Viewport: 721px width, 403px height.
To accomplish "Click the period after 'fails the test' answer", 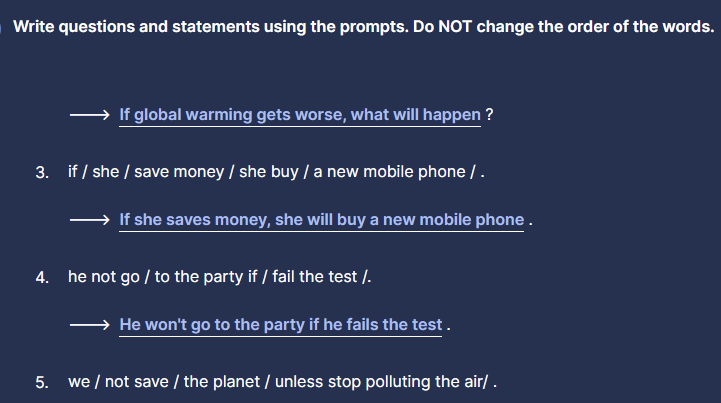I will tap(448, 326).
